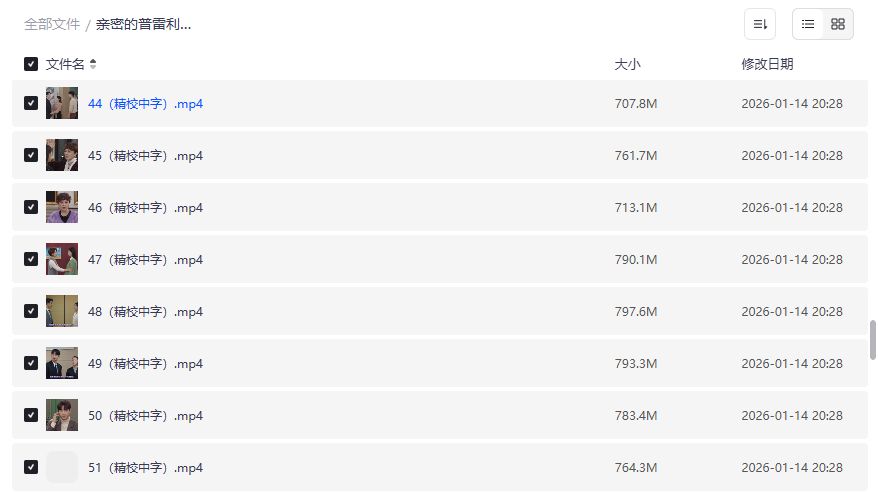Deselect the checkbox for file 51
This screenshot has height=495, width=878.
click(x=31, y=467)
